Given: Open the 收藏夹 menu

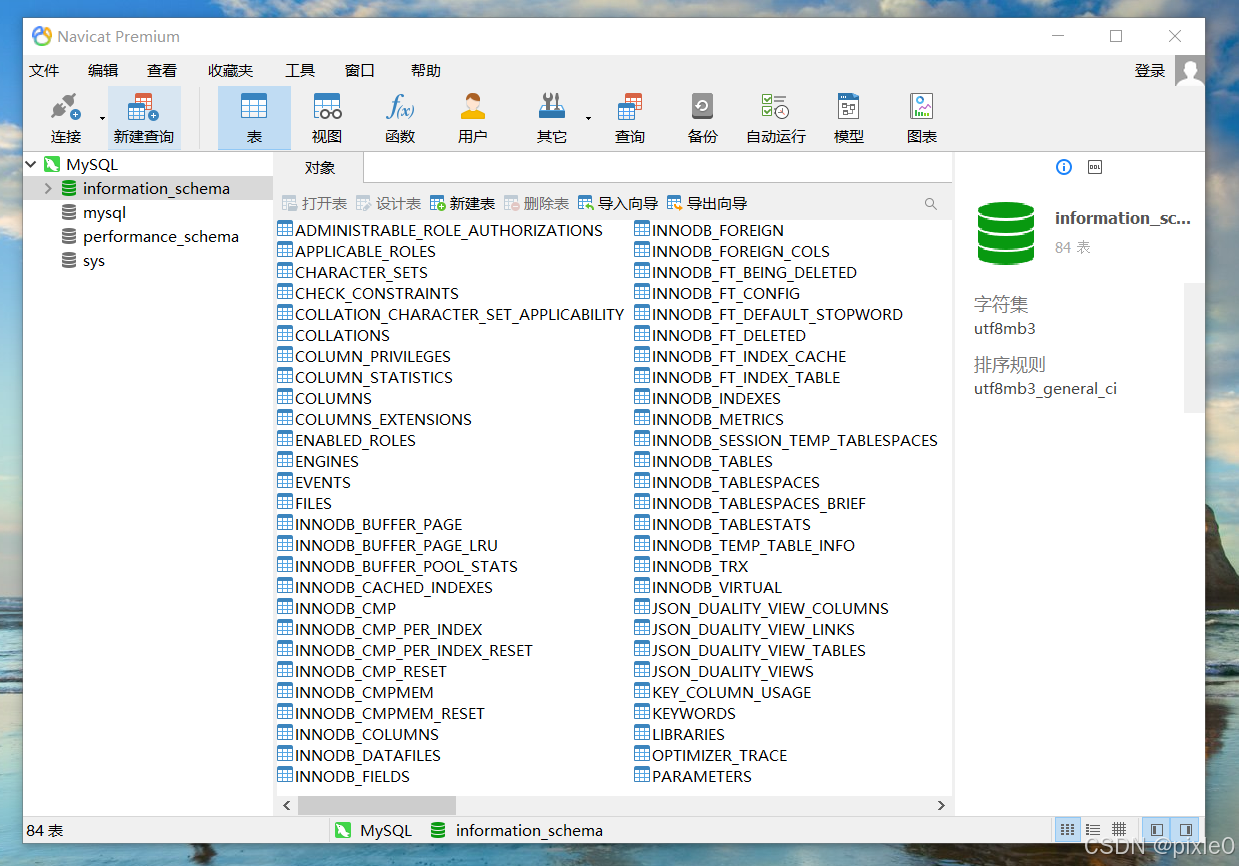Looking at the screenshot, I should (231, 71).
